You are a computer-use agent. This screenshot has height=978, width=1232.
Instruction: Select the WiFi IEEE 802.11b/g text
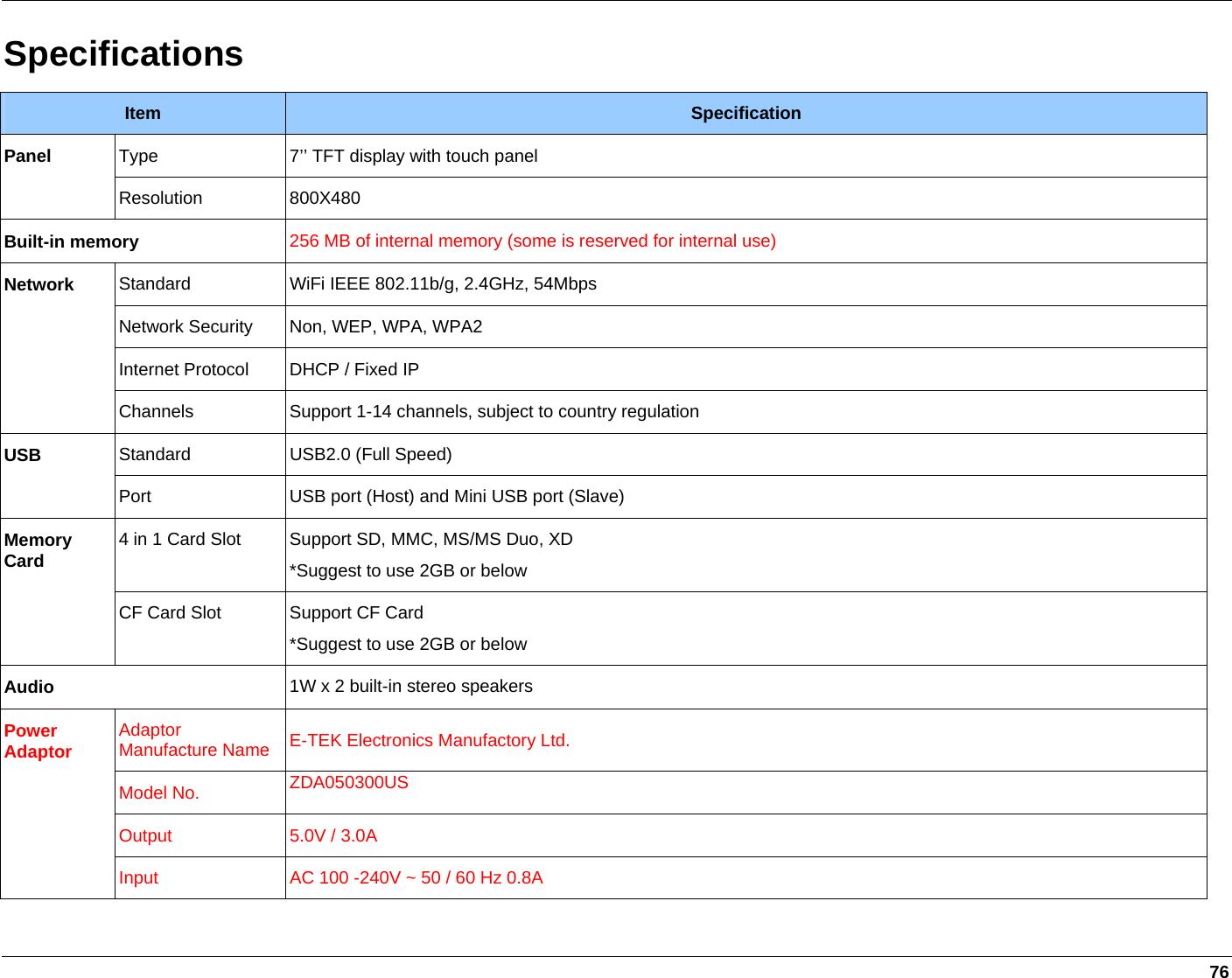tap(443, 283)
